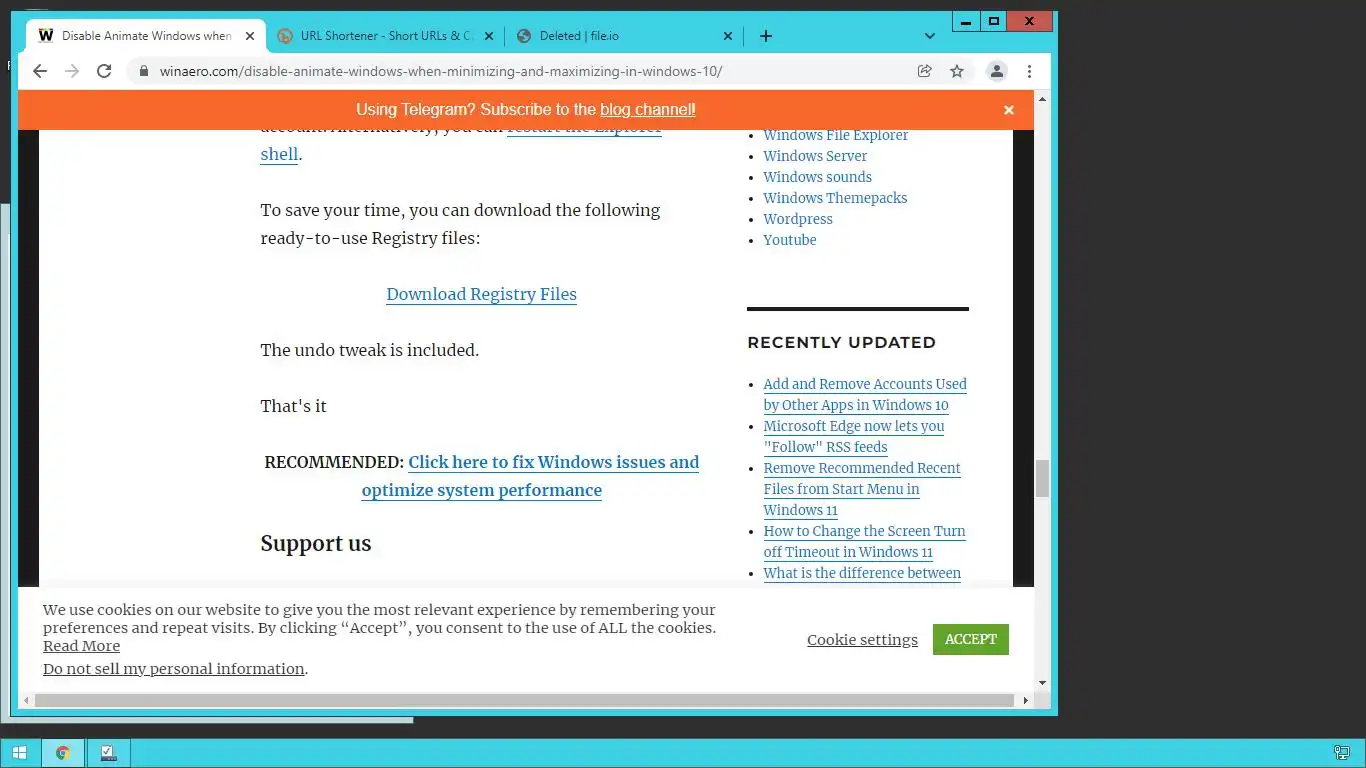Select the Disable Animate Windows tab
This screenshot has width=1366, height=768.
146,36
